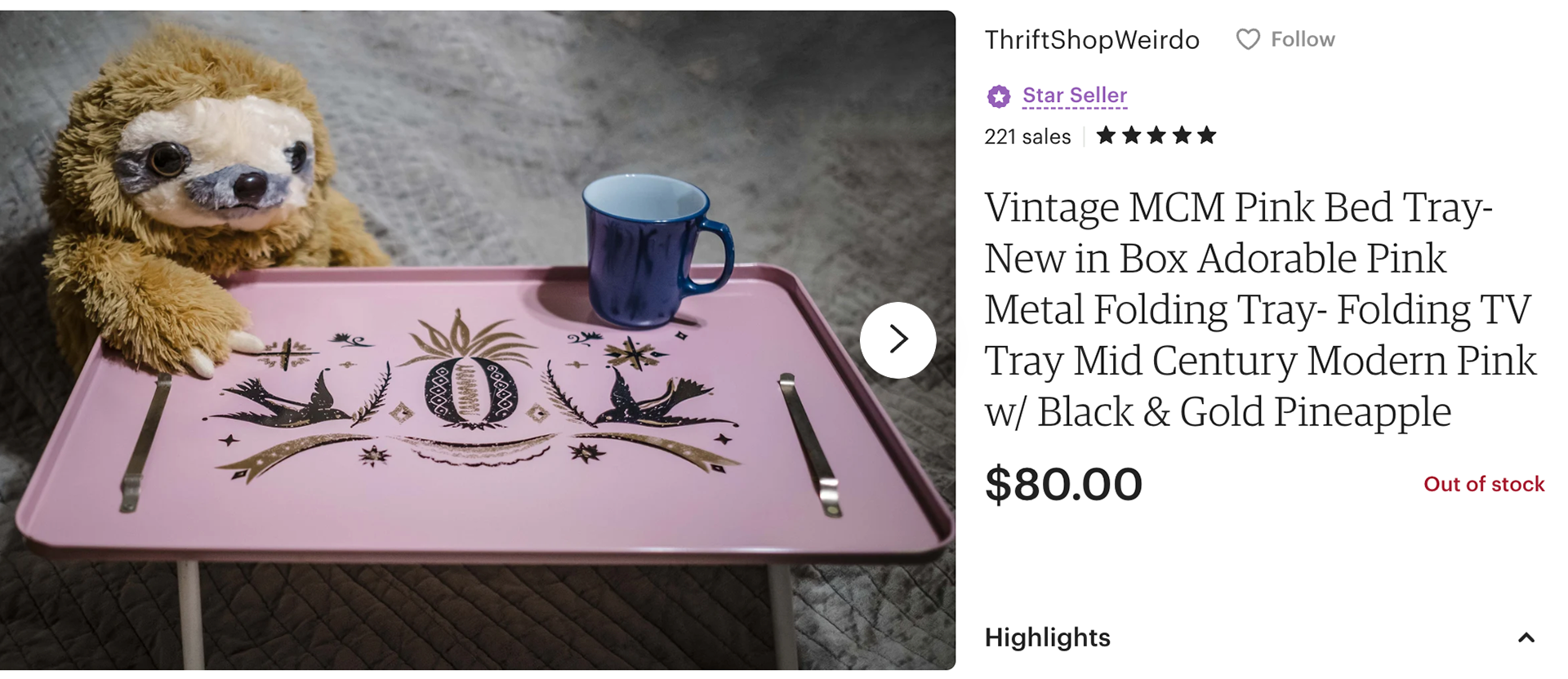The width and height of the screenshot is (1568, 679).
Task: Click the heart icon beside Follow
Action: point(1247,39)
